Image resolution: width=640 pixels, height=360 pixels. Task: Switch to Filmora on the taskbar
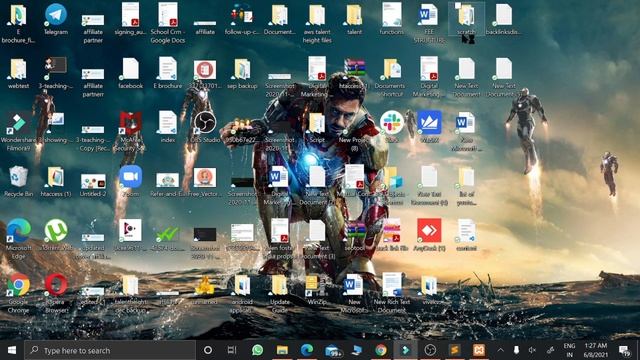(405, 350)
